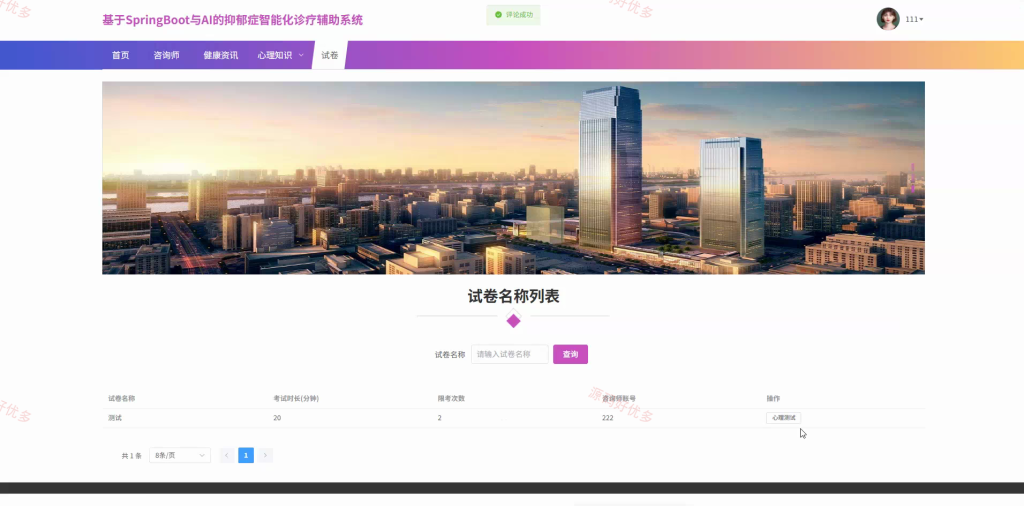Expand the 心理知识 dropdown menu

click(281, 55)
